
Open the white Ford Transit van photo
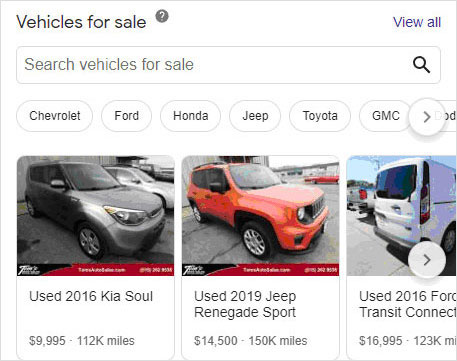(402, 216)
